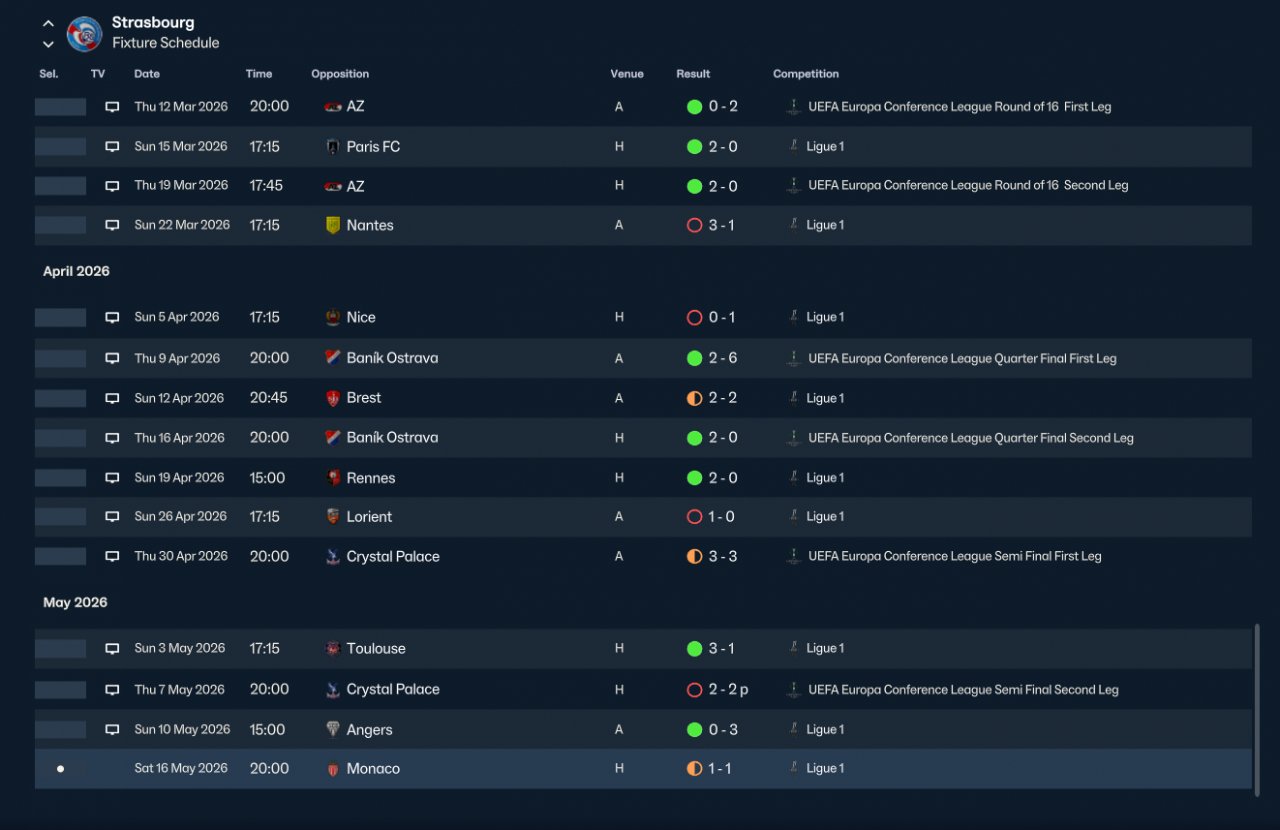The image size is (1280, 830).
Task: Click the TV icon for Nantes match
Action: tap(112, 226)
